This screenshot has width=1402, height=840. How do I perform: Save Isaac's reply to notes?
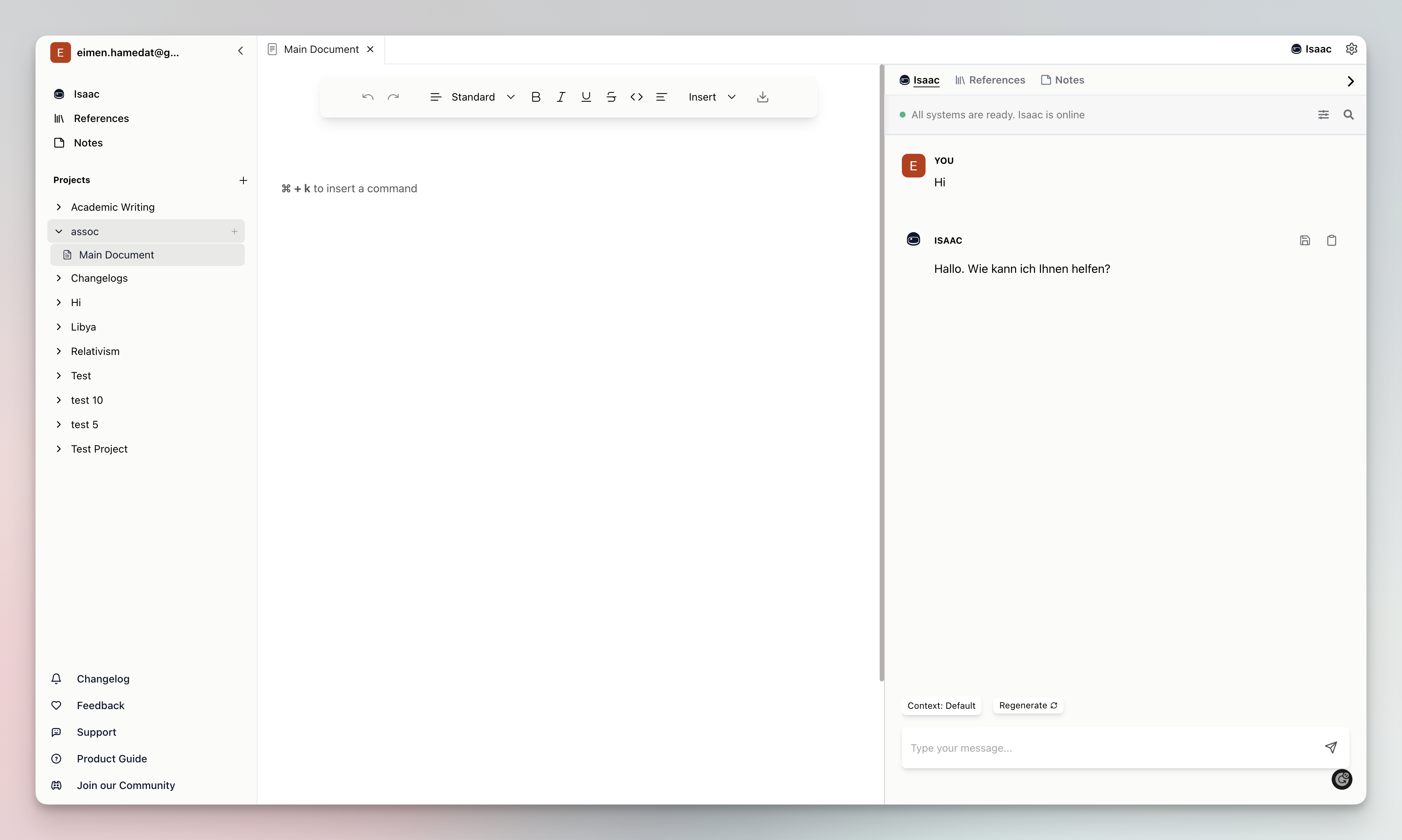(x=1305, y=241)
